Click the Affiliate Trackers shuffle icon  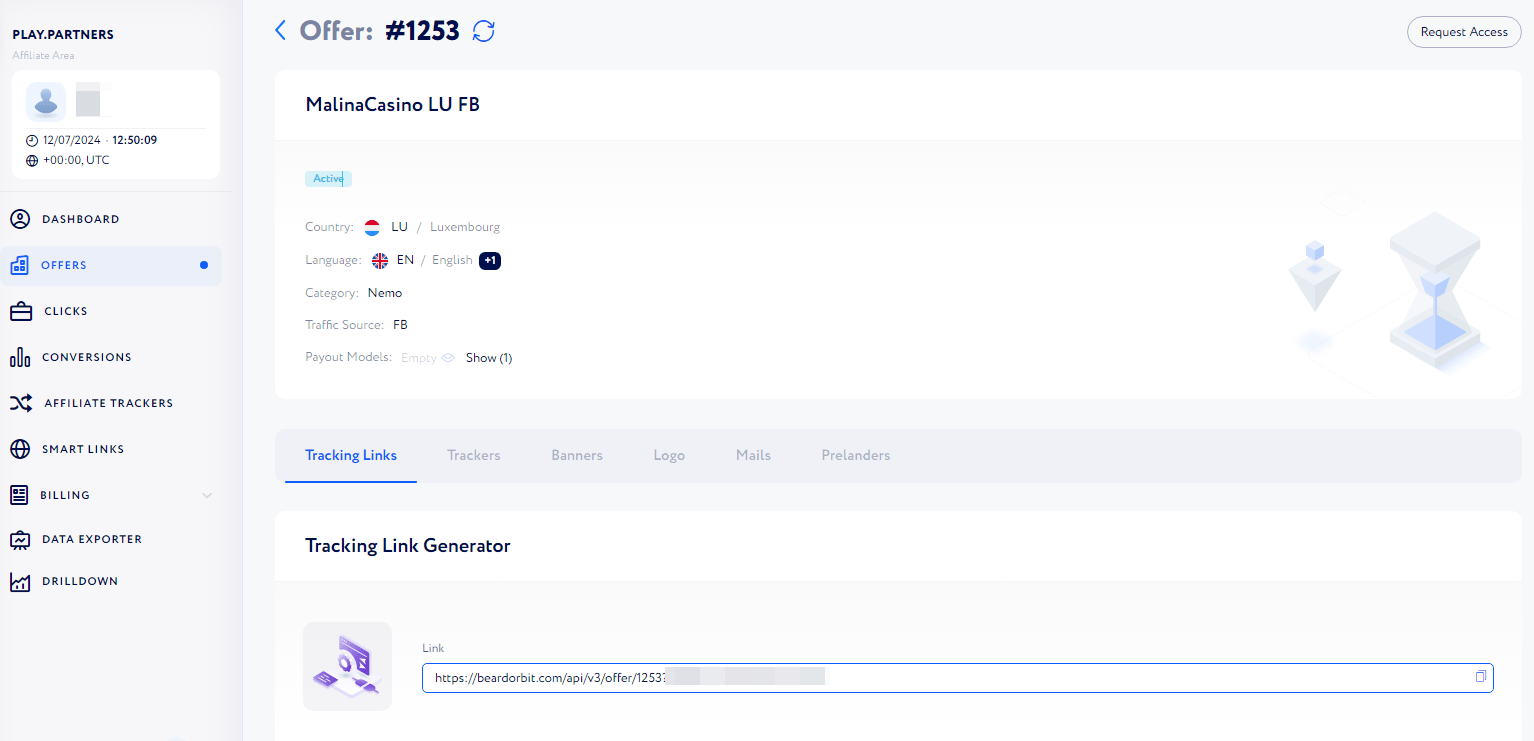click(21, 403)
